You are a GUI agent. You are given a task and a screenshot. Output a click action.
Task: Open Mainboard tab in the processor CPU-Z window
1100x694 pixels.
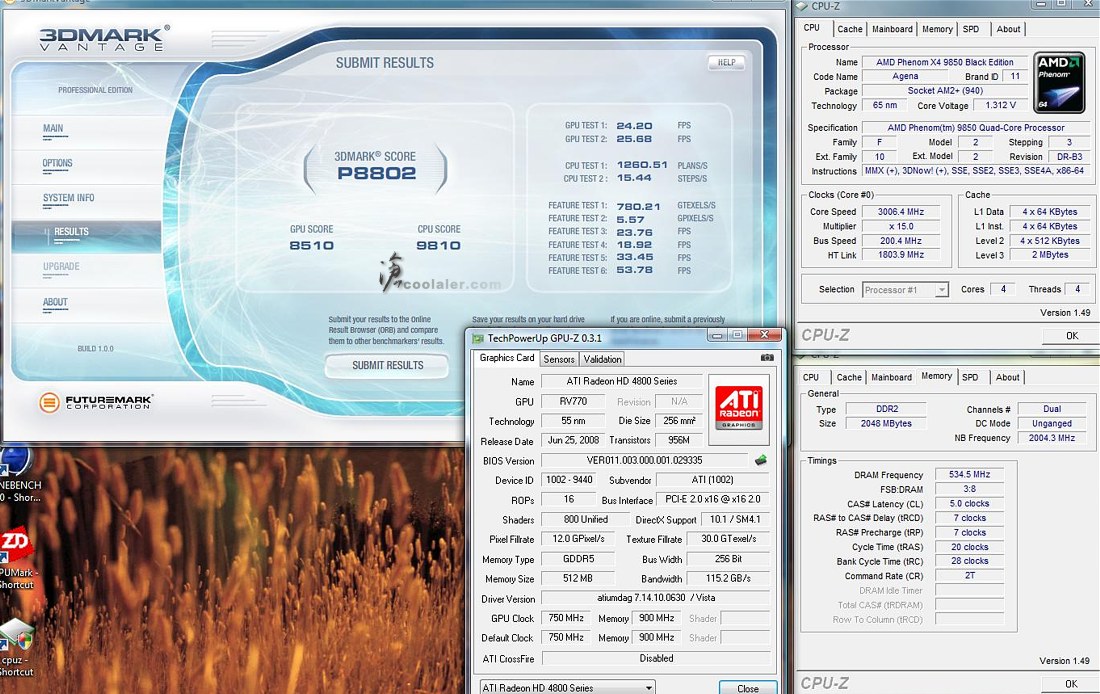click(892, 29)
